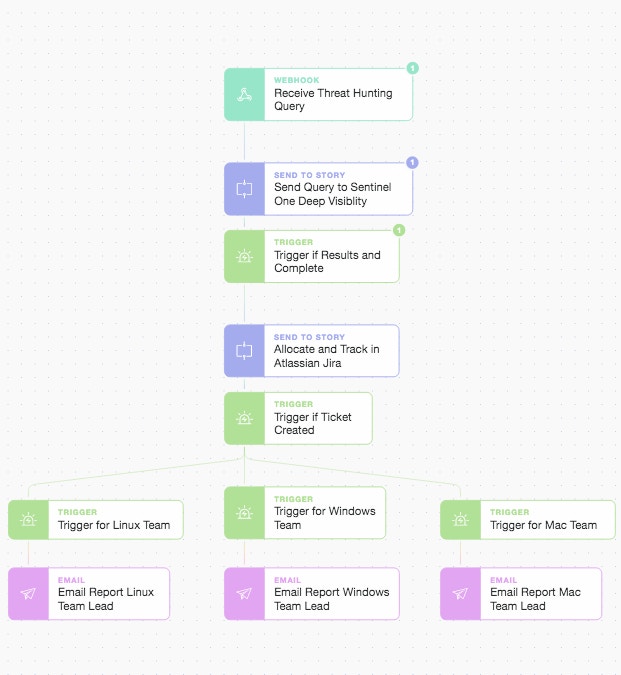Click the Trigger for Windows Team icon

click(x=244, y=513)
